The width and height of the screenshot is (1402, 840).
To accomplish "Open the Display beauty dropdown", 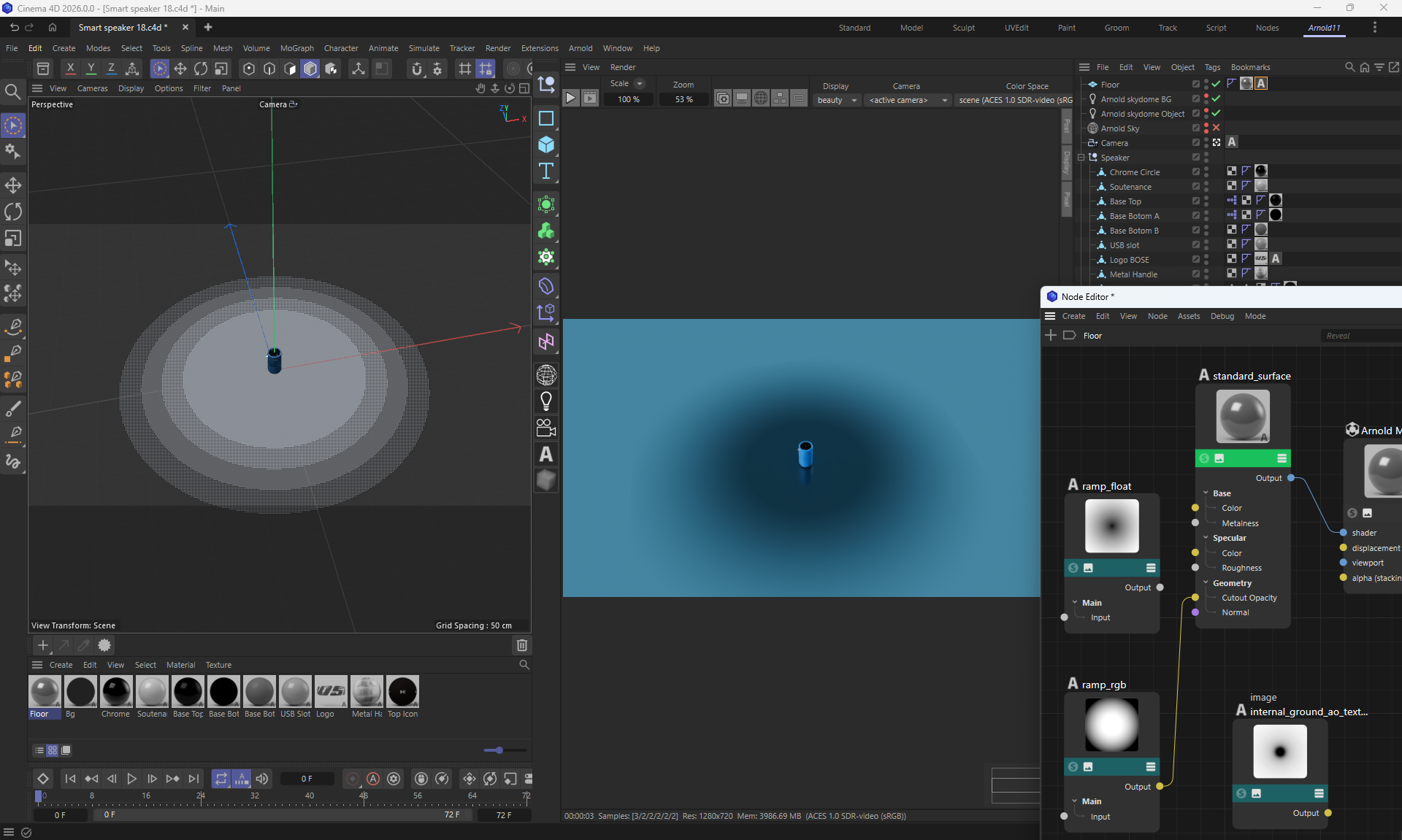I will [836, 100].
